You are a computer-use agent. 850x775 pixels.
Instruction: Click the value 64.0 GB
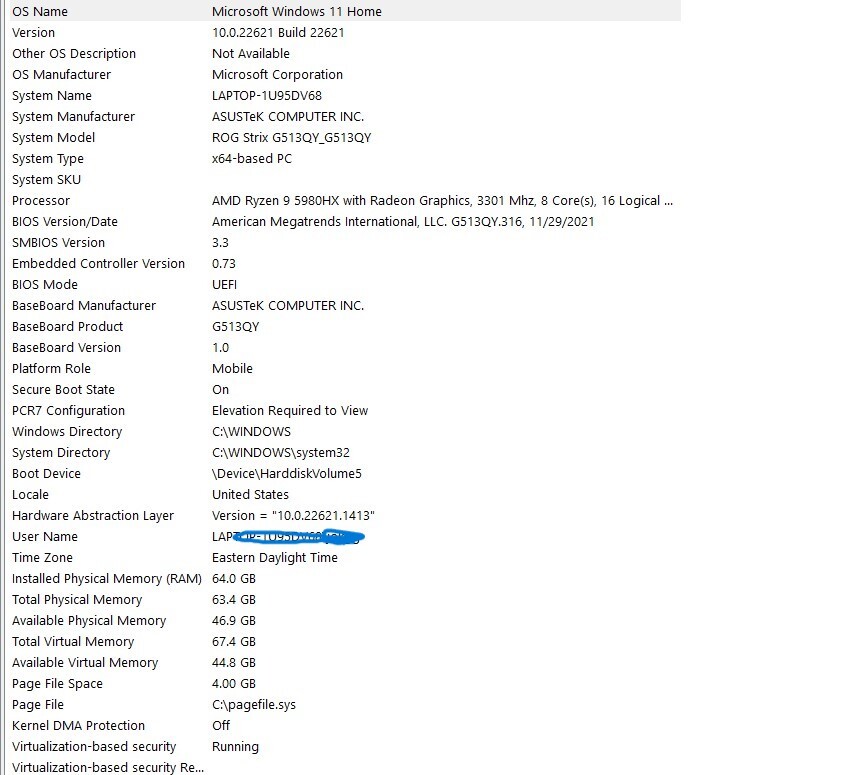[234, 579]
